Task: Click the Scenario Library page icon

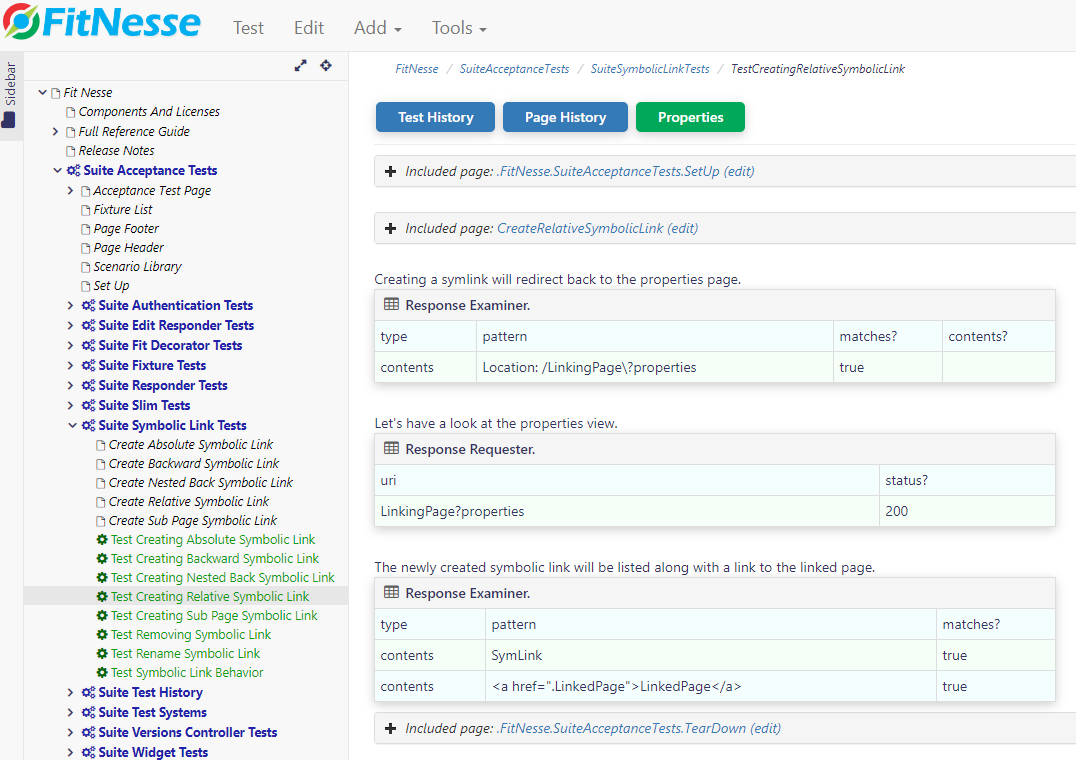Action: coord(86,267)
